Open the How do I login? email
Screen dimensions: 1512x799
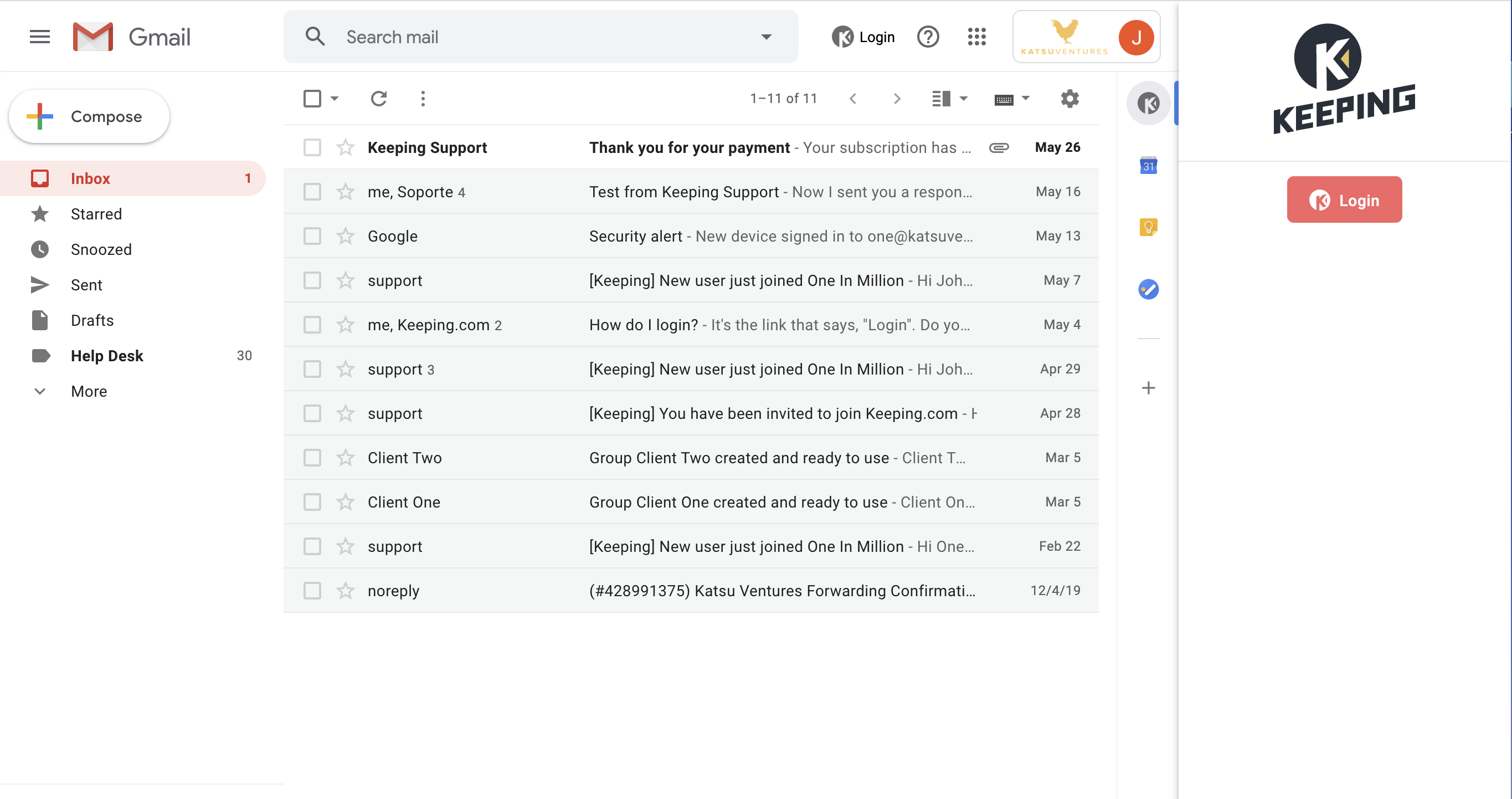pos(691,325)
